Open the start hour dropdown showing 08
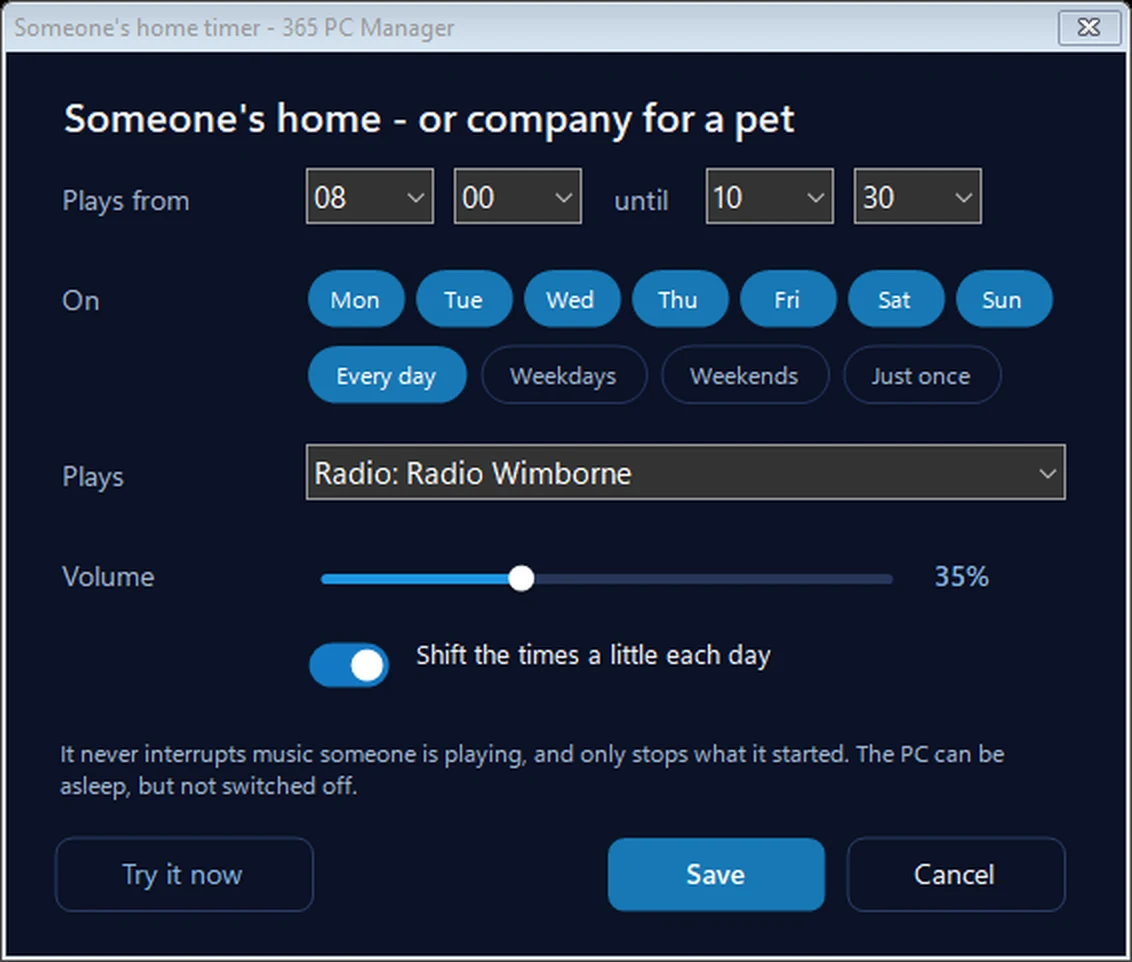1132x962 pixels. 370,196
